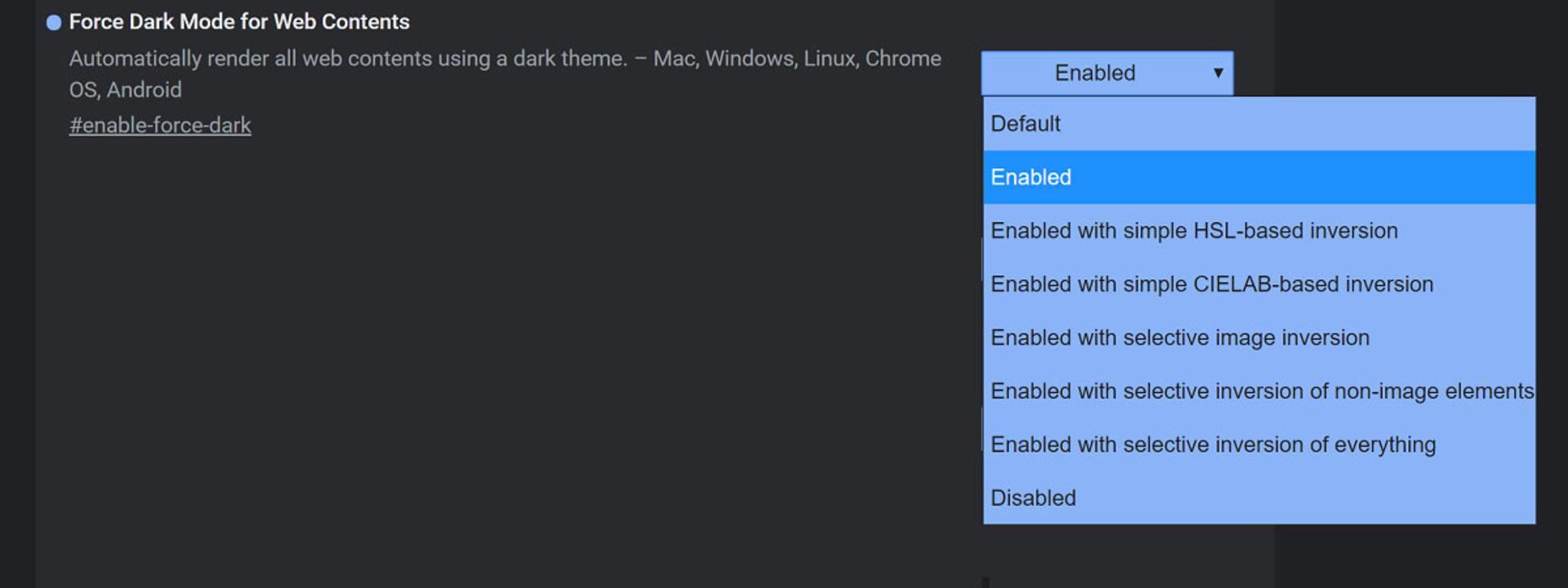Screen dimensions: 1568x588
Task: Click the OS, Android platform text line
Action: tap(125, 90)
